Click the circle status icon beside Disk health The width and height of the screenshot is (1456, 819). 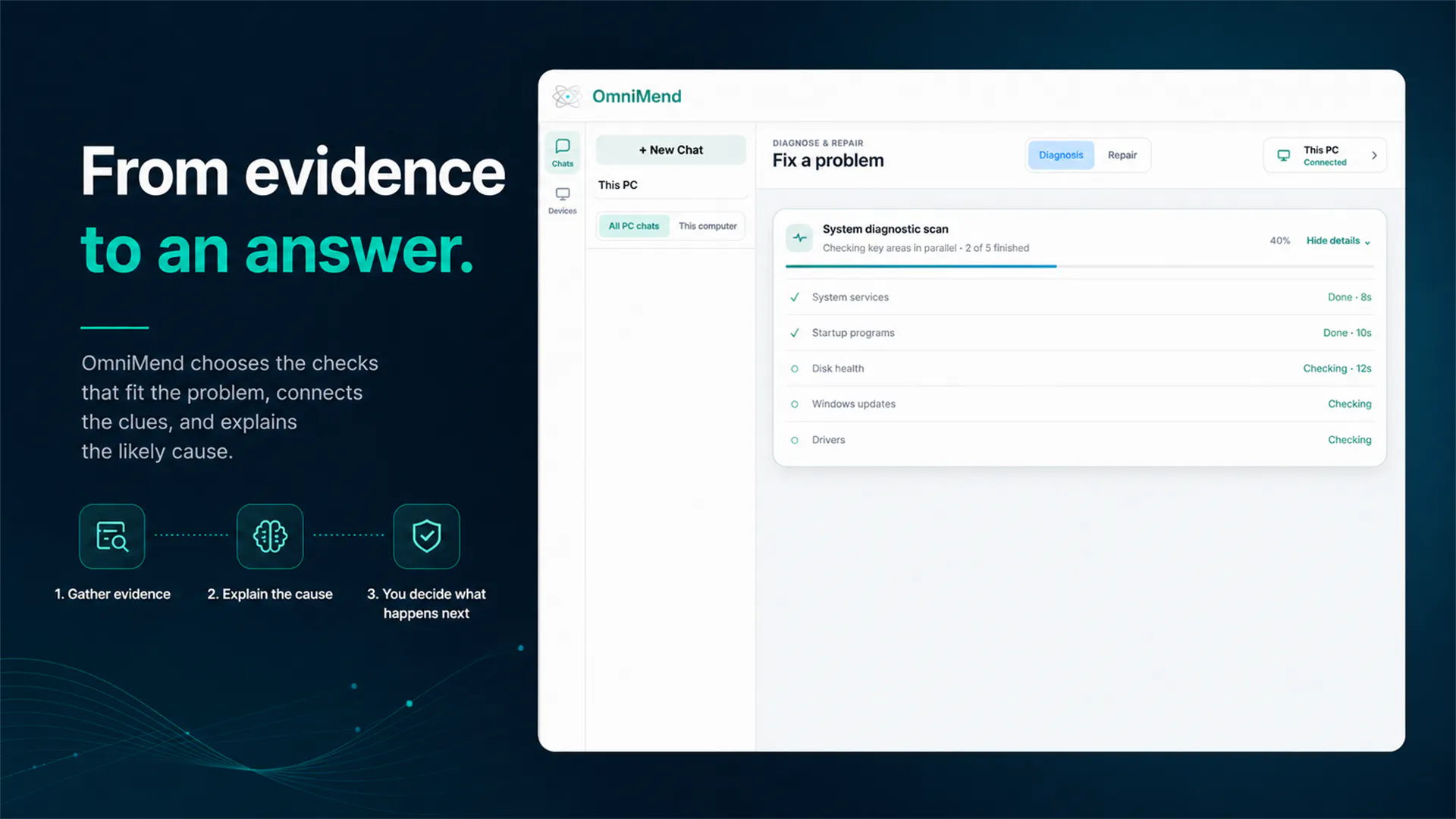(795, 369)
